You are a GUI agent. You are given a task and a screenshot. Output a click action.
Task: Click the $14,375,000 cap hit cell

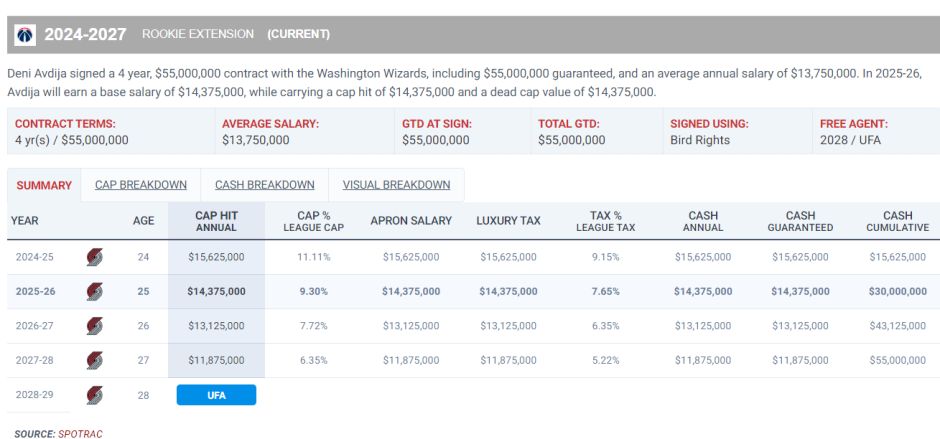point(216,292)
